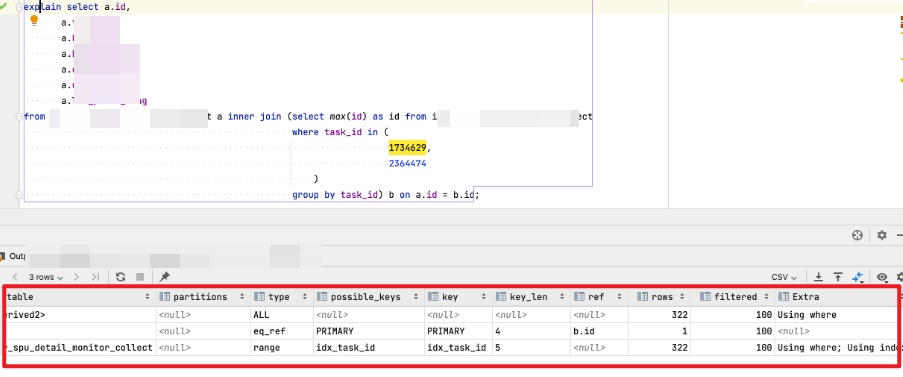Click the export data download icon
The image size is (903, 377).
818,277
